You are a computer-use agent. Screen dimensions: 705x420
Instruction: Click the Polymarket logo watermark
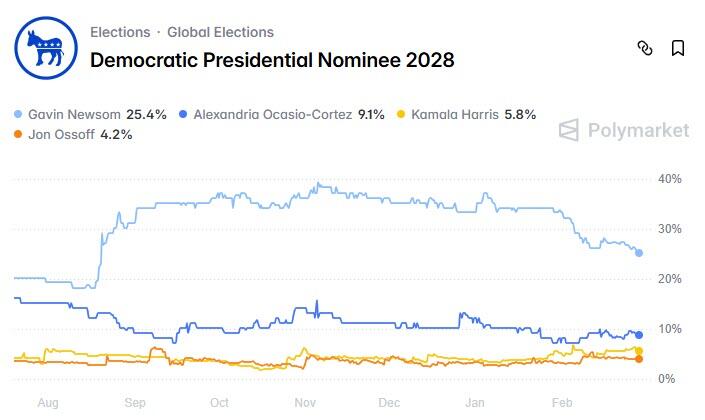624,130
